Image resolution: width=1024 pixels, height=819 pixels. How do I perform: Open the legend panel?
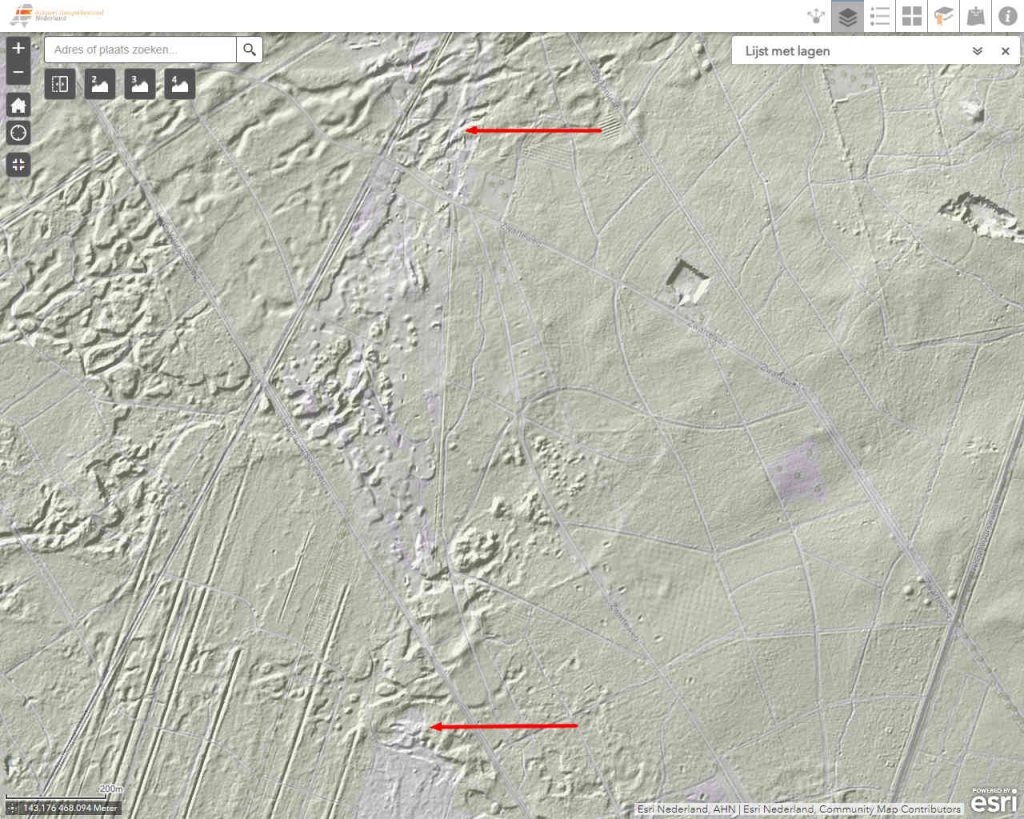click(x=880, y=16)
